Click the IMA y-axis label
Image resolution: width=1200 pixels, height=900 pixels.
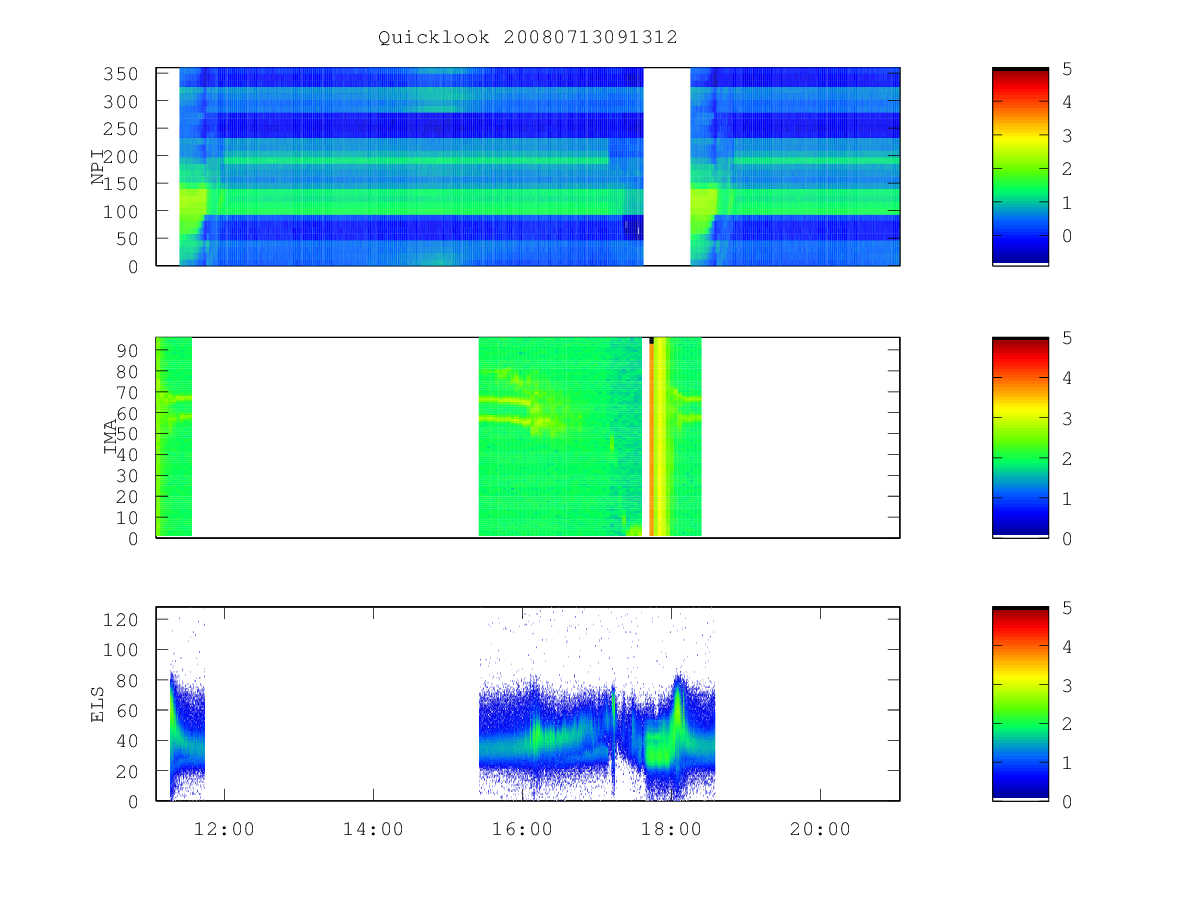111,437
